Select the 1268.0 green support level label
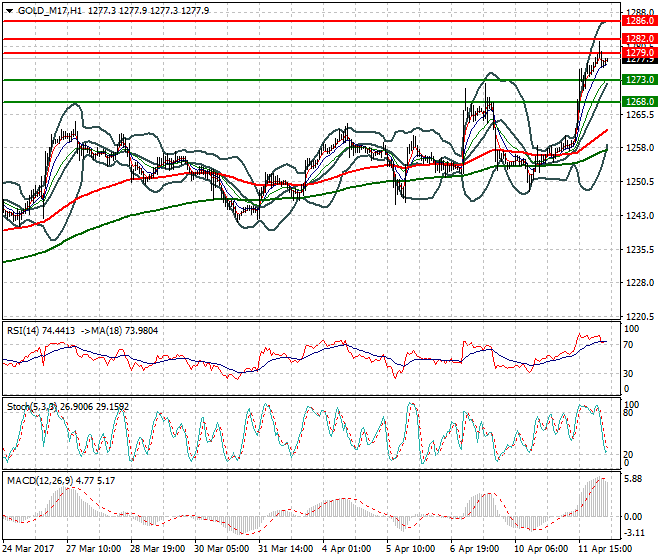The height and width of the screenshot is (560, 660). tap(640, 101)
